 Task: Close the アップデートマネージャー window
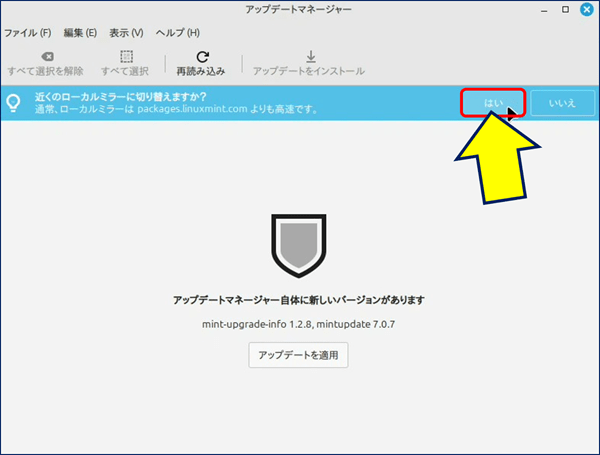(x=587, y=10)
